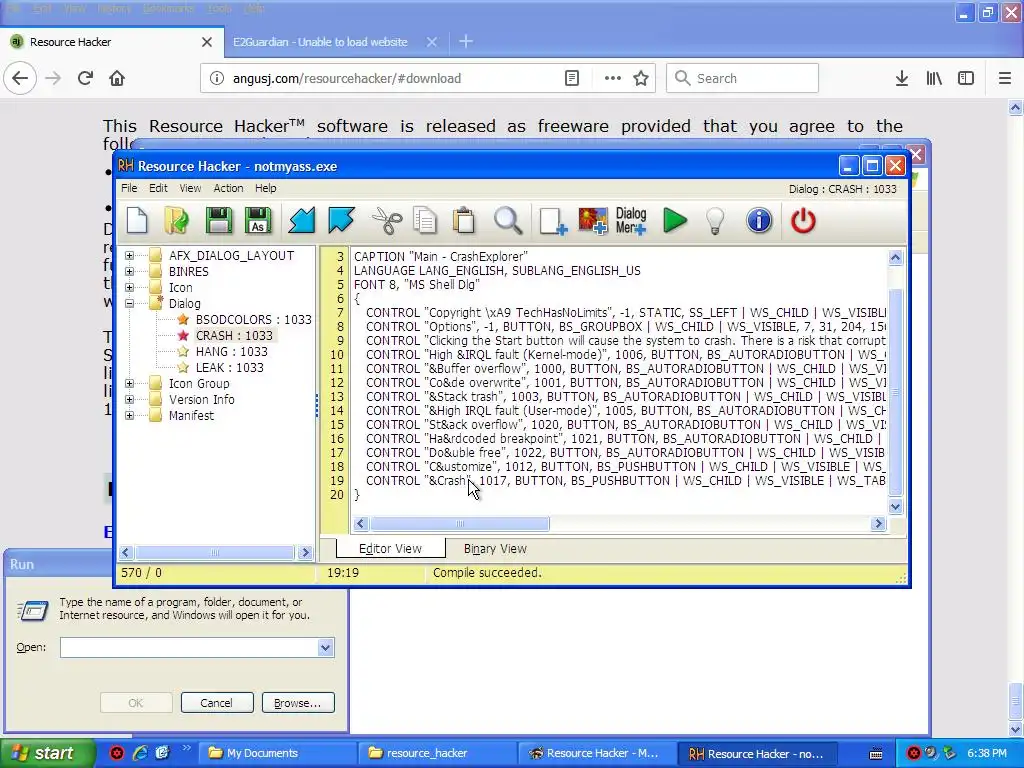Open About via the blue info icon
The height and width of the screenshot is (768, 1024).
(x=759, y=221)
